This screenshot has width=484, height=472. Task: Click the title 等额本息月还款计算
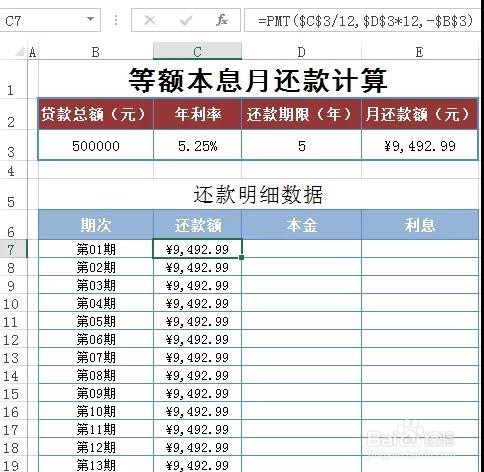258,80
